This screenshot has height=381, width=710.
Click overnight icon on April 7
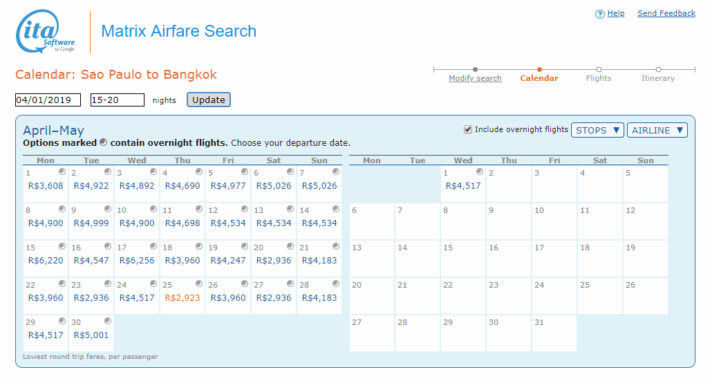[x=336, y=172]
